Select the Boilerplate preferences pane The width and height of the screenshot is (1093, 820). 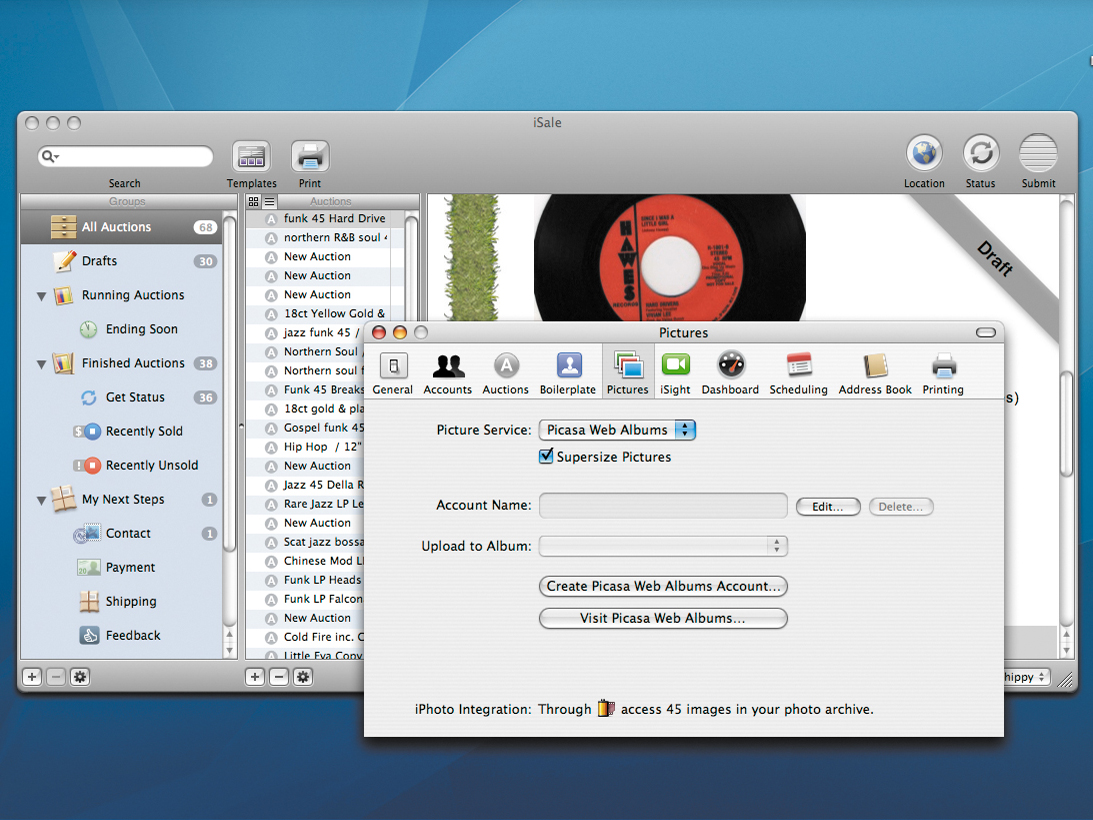[x=567, y=372]
